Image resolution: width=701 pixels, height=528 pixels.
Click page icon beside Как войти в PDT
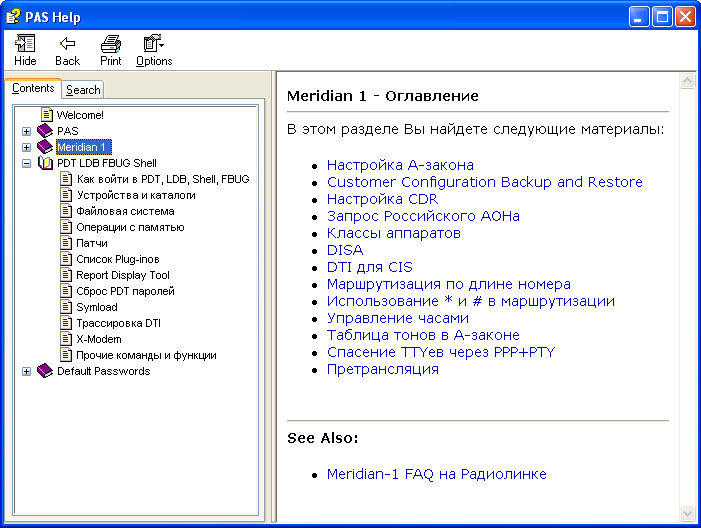tap(66, 179)
